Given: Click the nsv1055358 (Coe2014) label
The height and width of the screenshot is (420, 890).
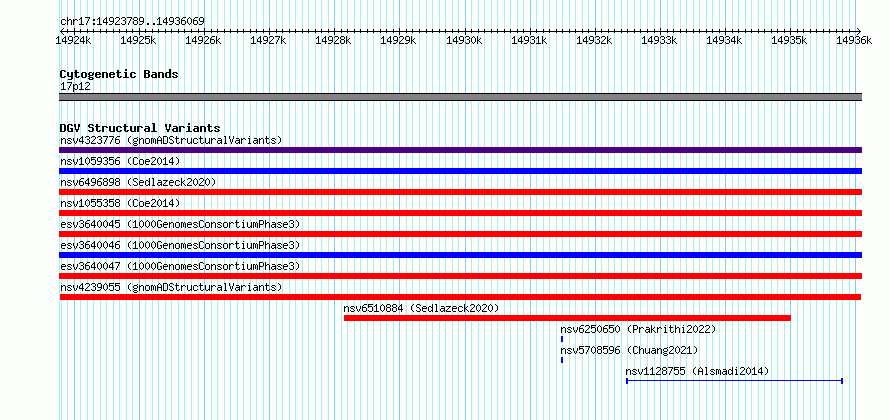Looking at the screenshot, I should (120, 203).
